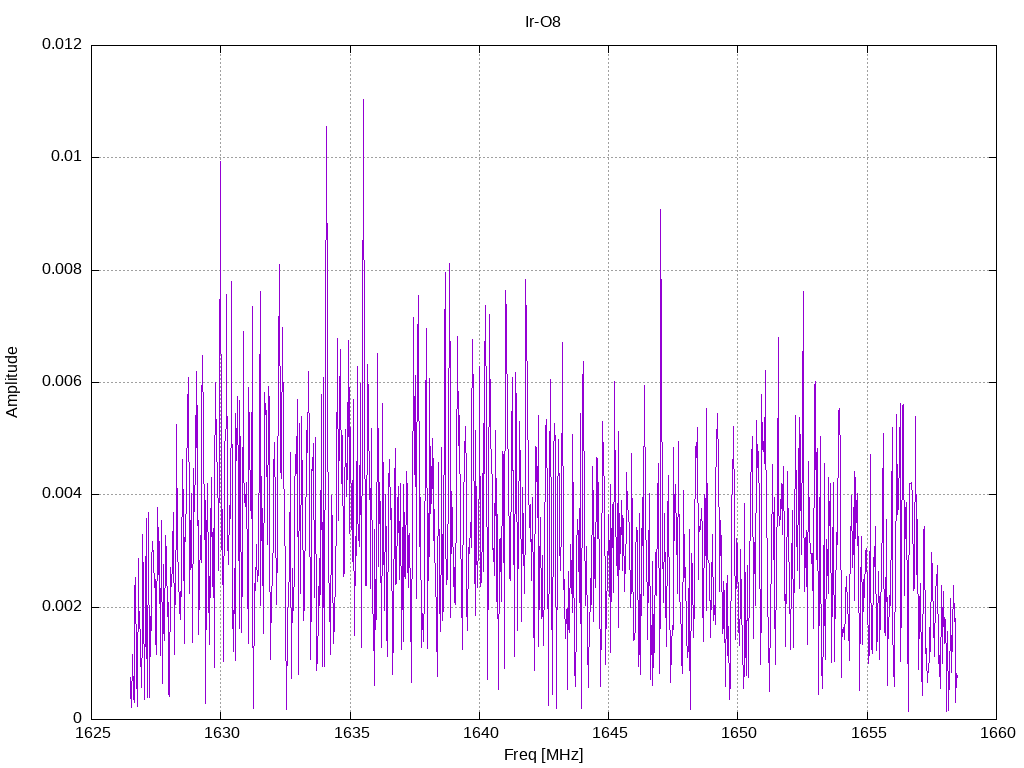Click the plot title 'Ir-O8'
Screen dimensions: 1024x768
[x=543, y=22]
